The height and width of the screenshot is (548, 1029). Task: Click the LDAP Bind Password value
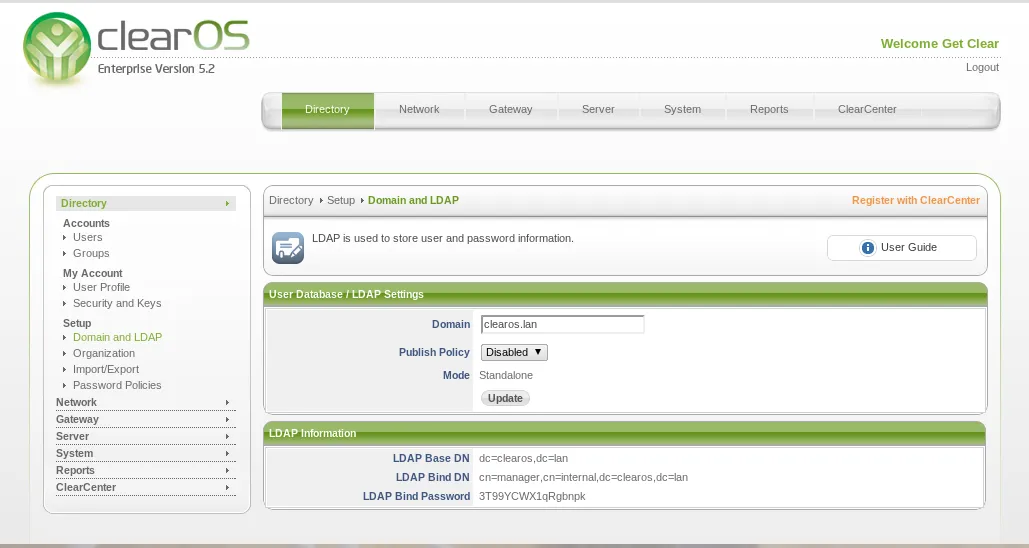[x=532, y=496]
